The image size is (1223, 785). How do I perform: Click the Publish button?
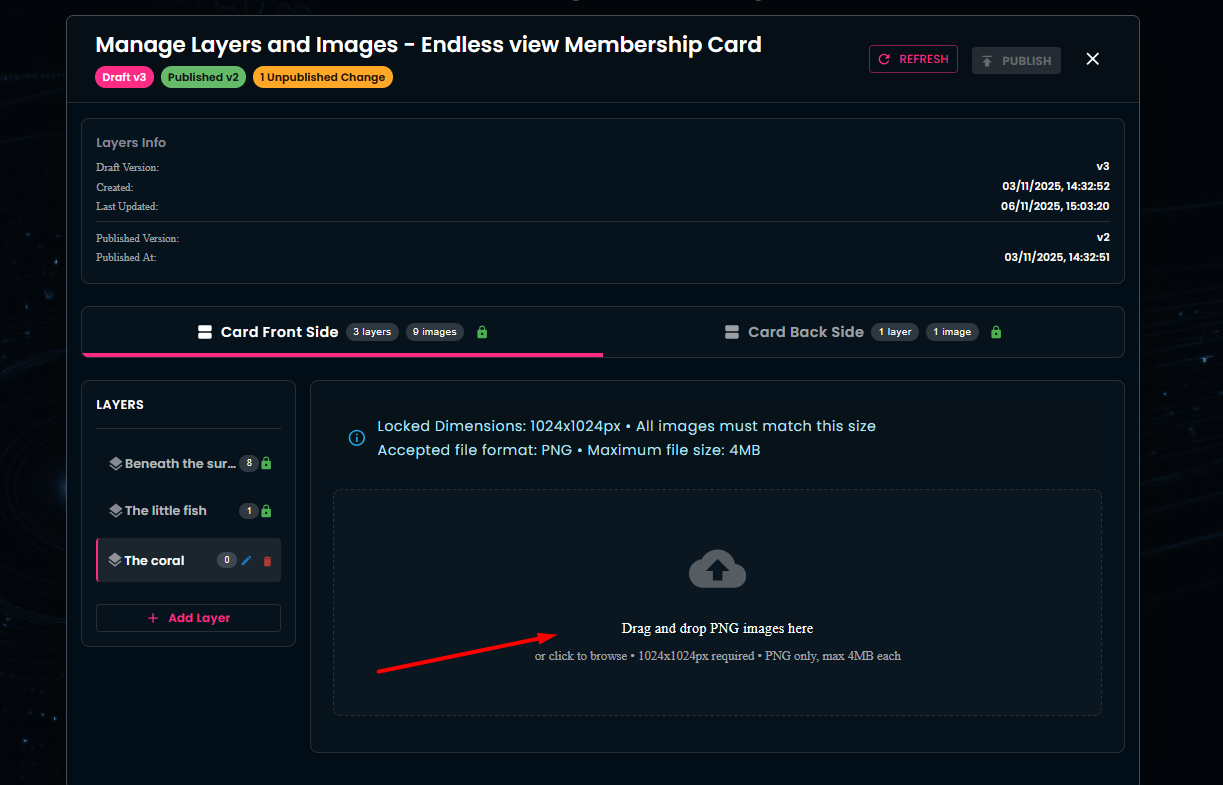coord(1016,61)
